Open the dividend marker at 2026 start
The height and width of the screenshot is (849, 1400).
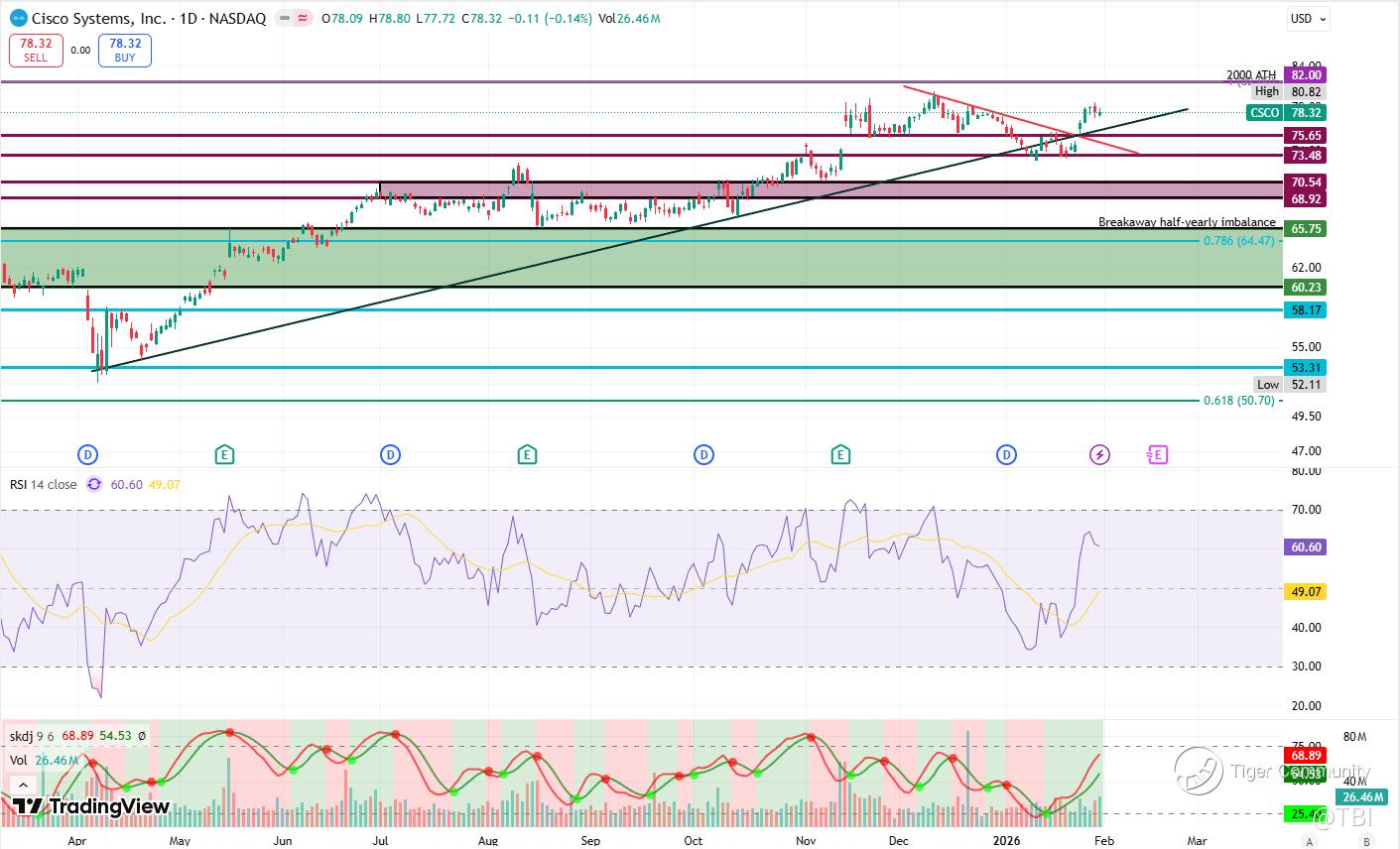1006,455
